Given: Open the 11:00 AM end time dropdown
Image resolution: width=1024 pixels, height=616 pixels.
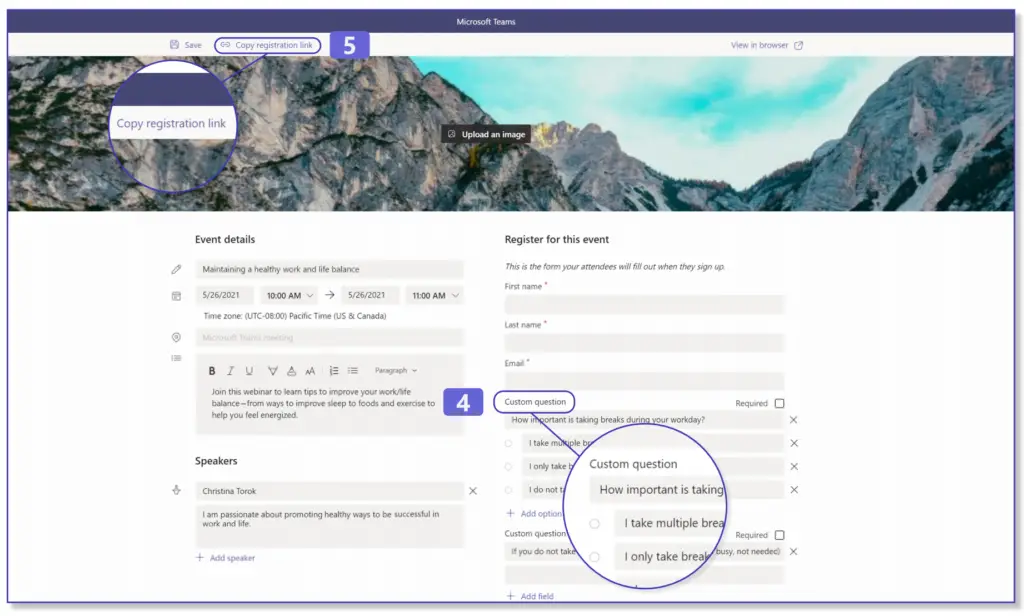Looking at the screenshot, I should [x=434, y=296].
